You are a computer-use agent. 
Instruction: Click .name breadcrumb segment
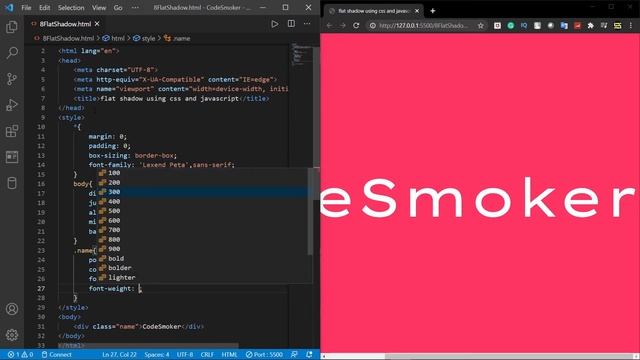177,38
